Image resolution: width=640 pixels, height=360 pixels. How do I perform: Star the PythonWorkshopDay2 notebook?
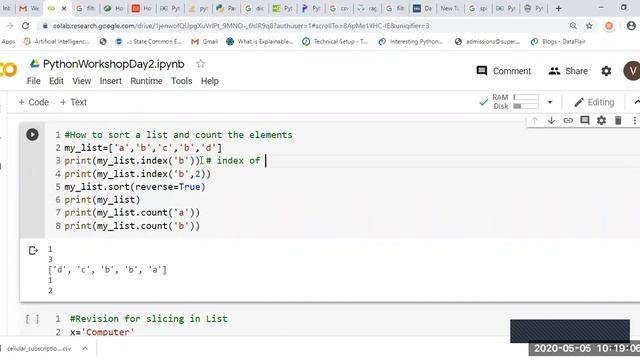coord(200,64)
